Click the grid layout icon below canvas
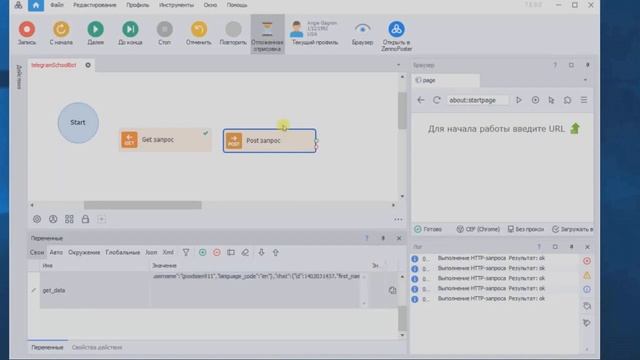The image size is (640, 360). (69, 219)
